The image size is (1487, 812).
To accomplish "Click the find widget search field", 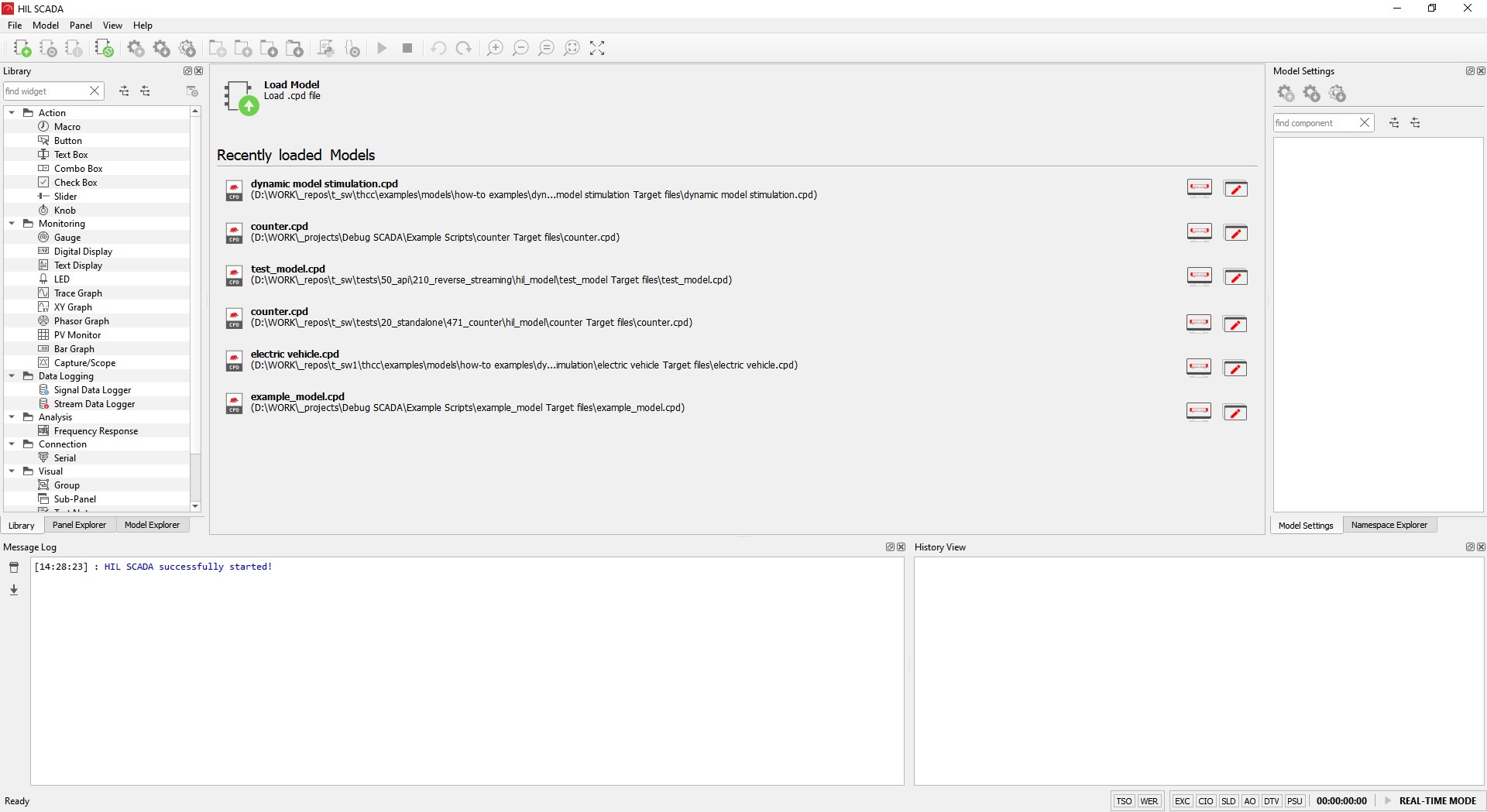I will point(45,91).
